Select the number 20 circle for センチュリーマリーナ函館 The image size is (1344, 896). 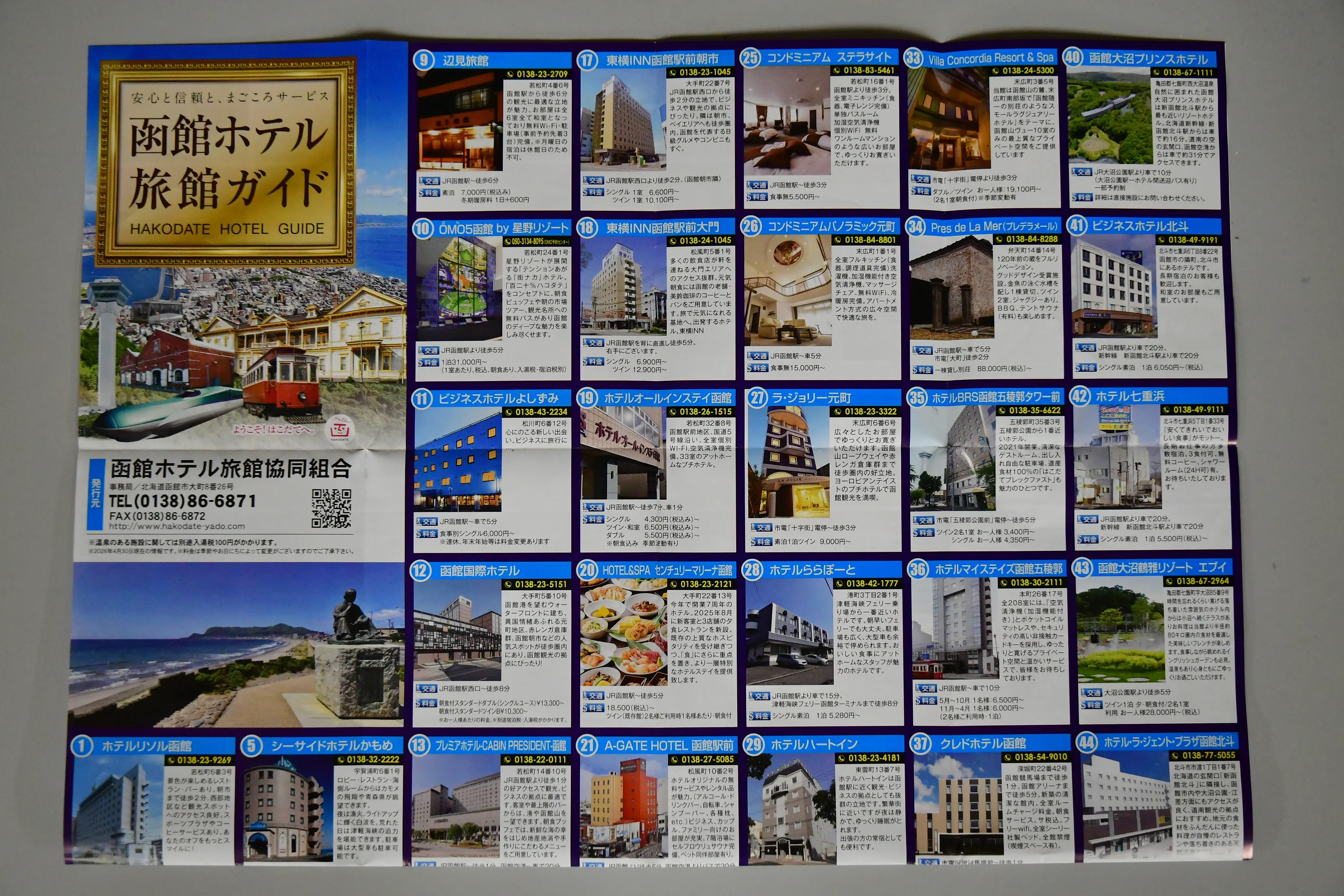coord(587,570)
